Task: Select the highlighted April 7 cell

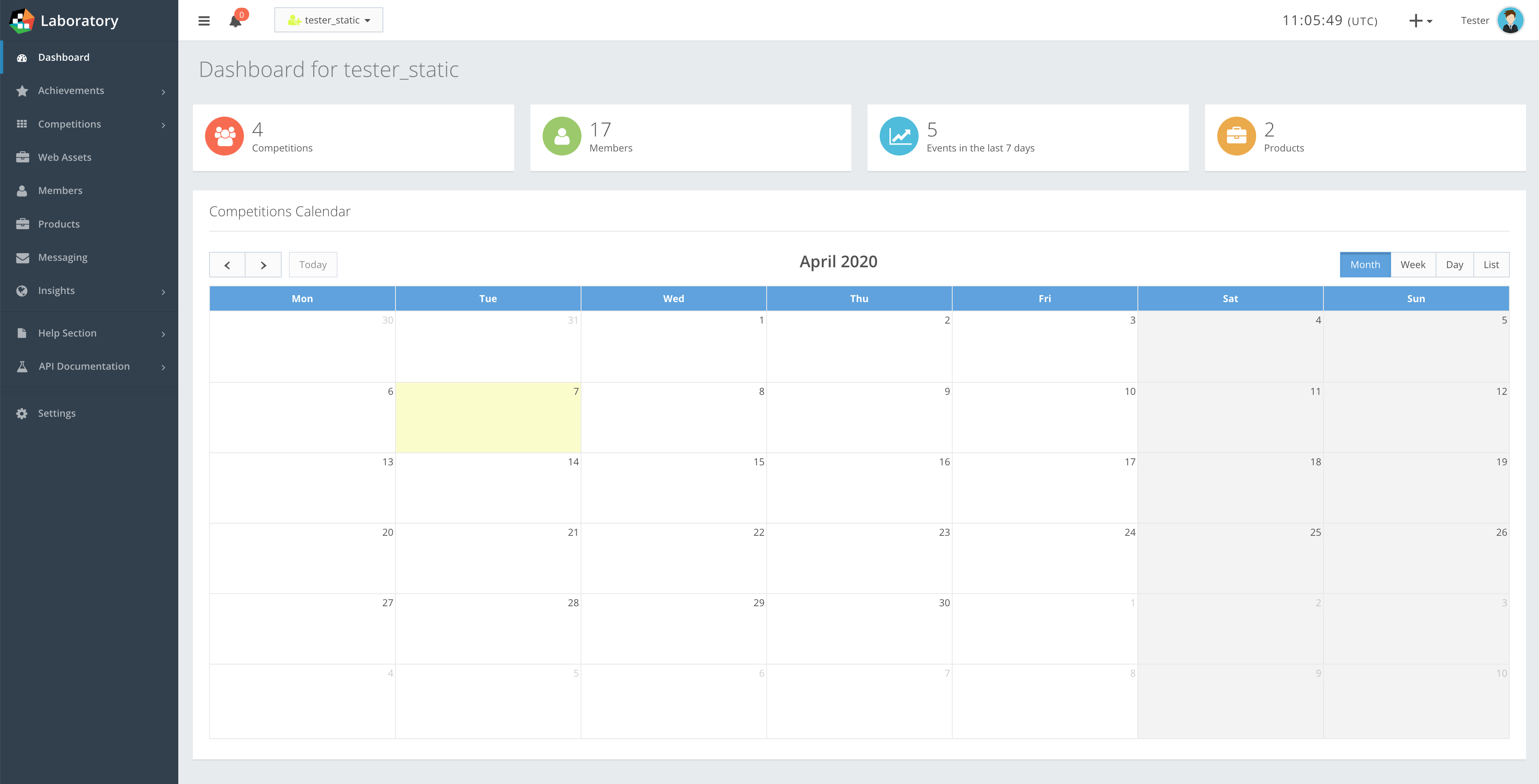Action: [x=487, y=418]
